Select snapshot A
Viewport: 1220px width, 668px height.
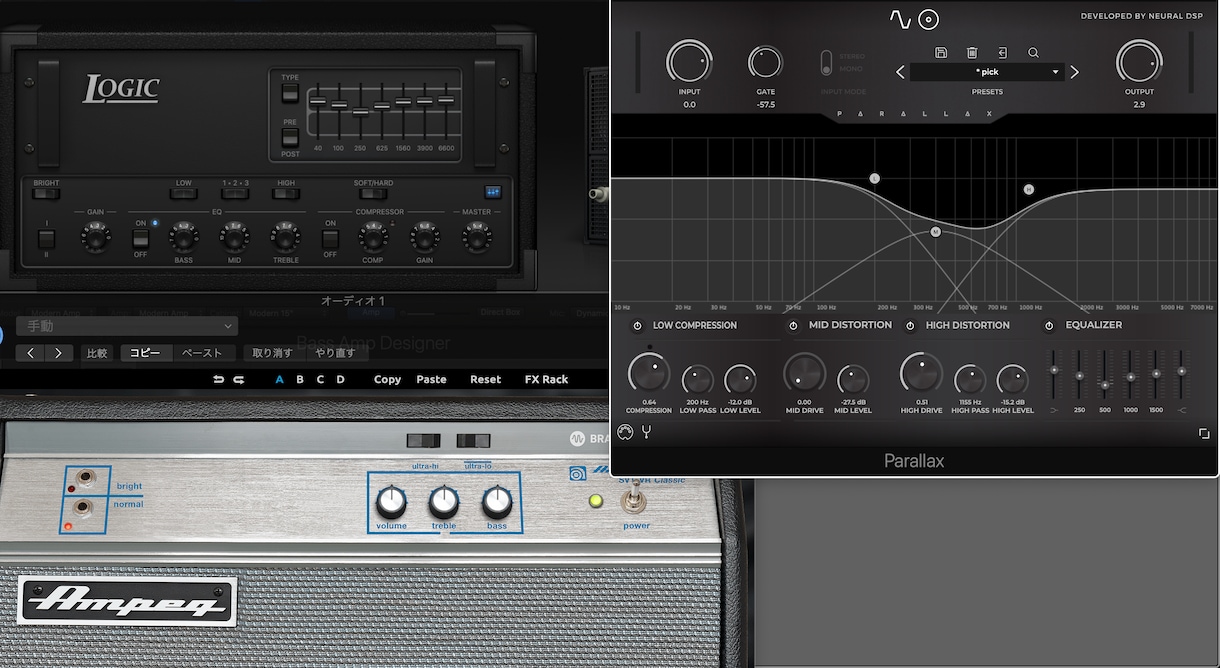279,379
